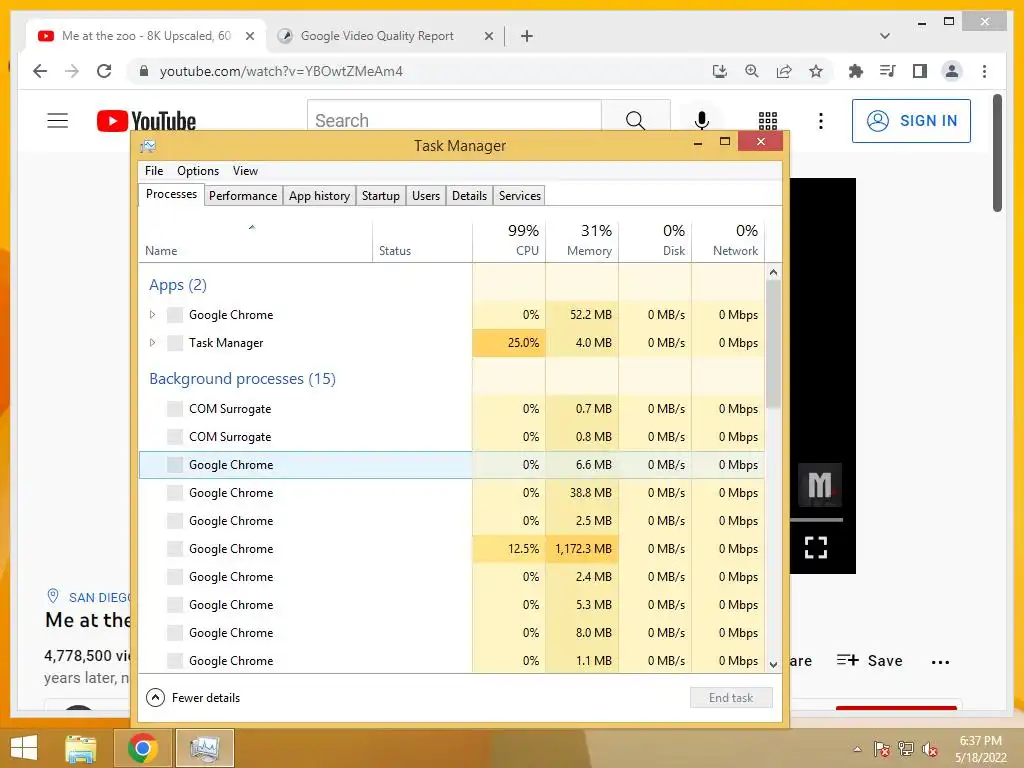This screenshot has height=768, width=1024.
Task: Click the share page icon in address bar
Action: [784, 71]
